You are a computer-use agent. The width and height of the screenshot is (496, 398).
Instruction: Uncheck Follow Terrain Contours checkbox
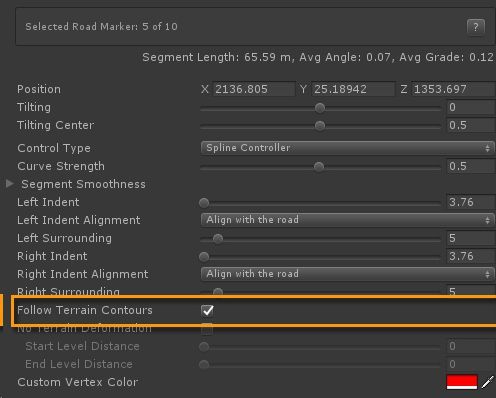tap(208, 310)
